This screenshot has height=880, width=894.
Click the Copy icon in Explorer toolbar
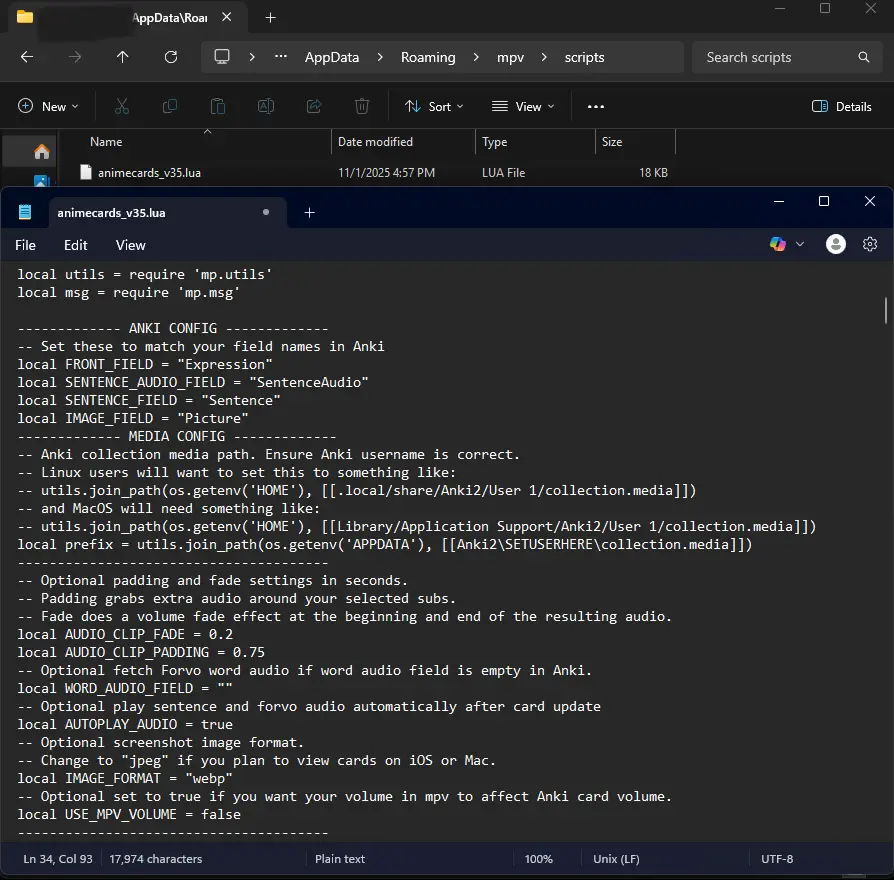pyautogui.click(x=170, y=107)
